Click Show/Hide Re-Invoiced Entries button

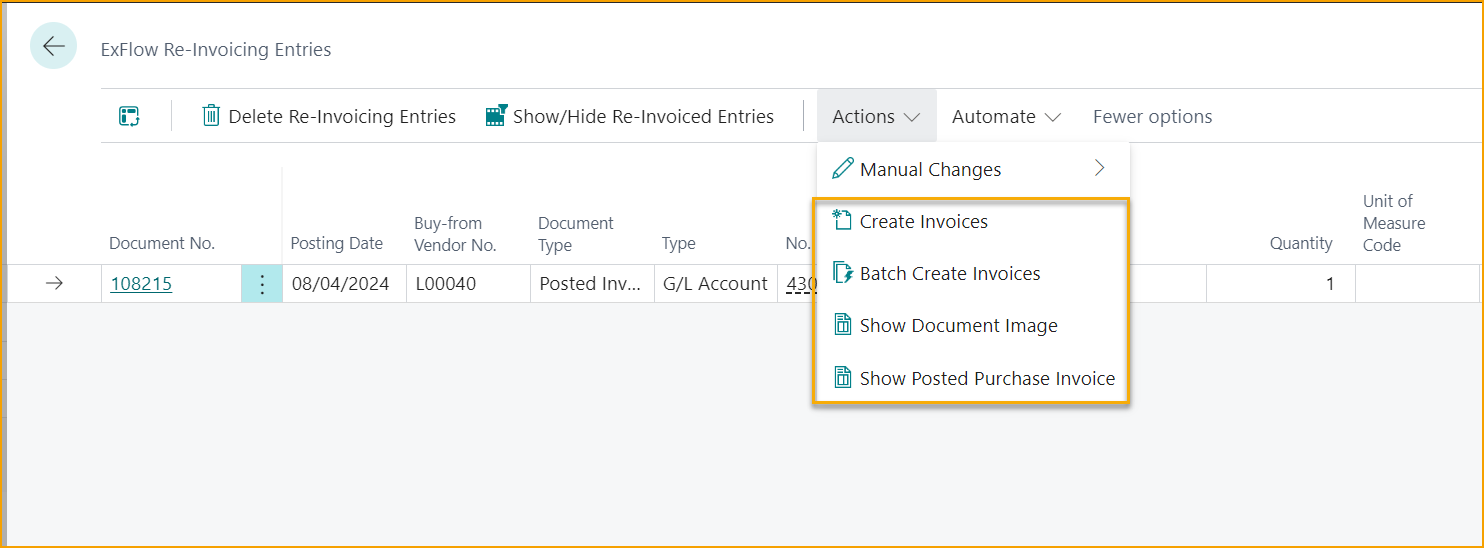(630, 116)
